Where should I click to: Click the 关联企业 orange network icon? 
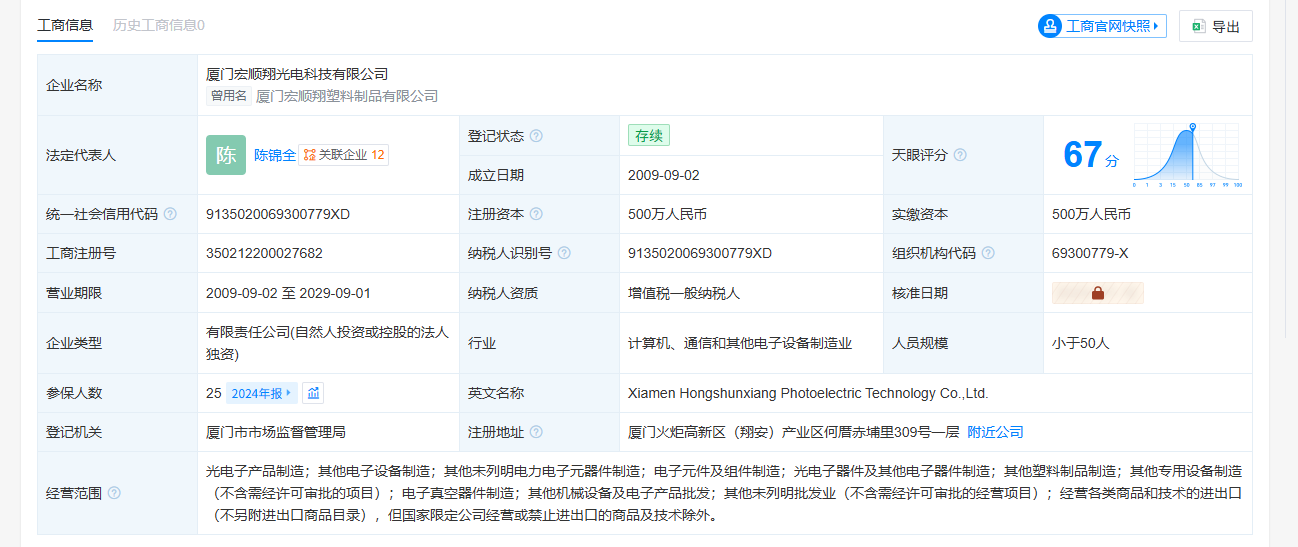pos(309,155)
